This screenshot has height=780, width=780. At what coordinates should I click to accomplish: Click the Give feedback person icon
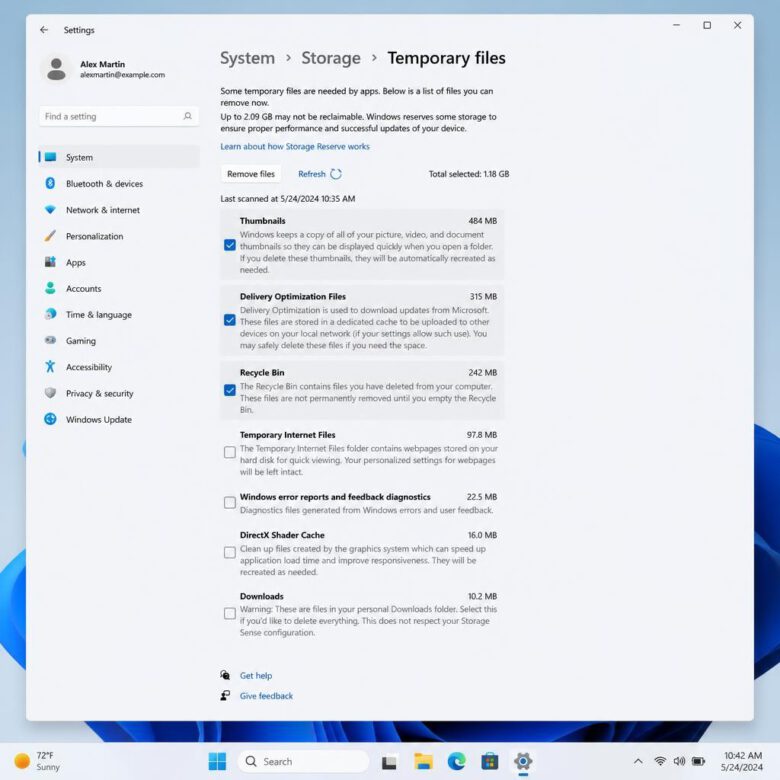[x=225, y=695]
